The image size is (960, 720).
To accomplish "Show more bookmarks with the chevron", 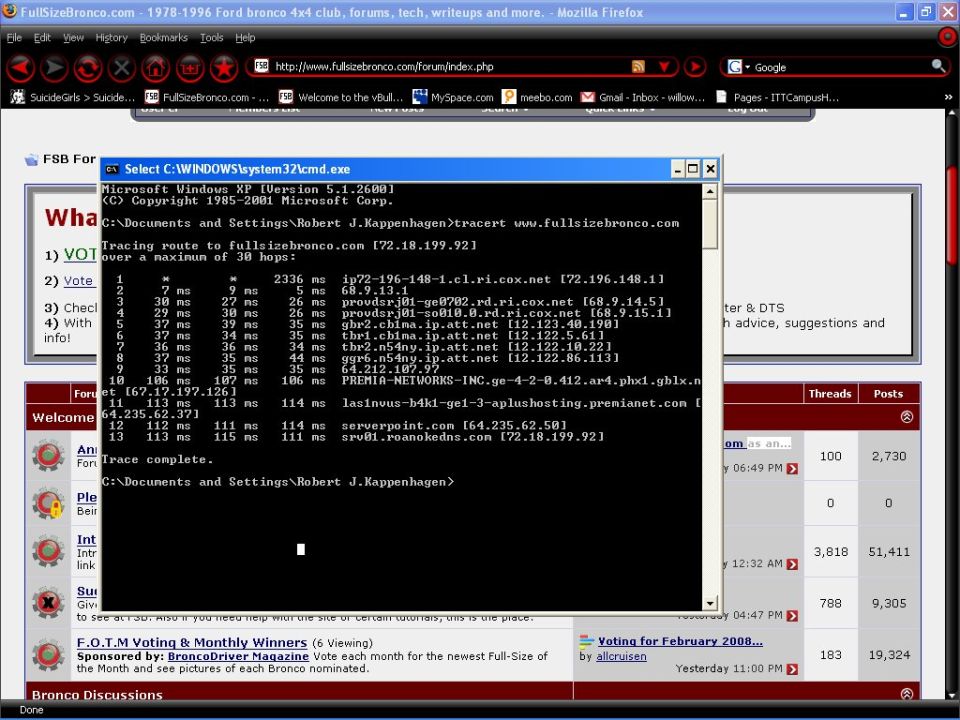I will click(948, 97).
